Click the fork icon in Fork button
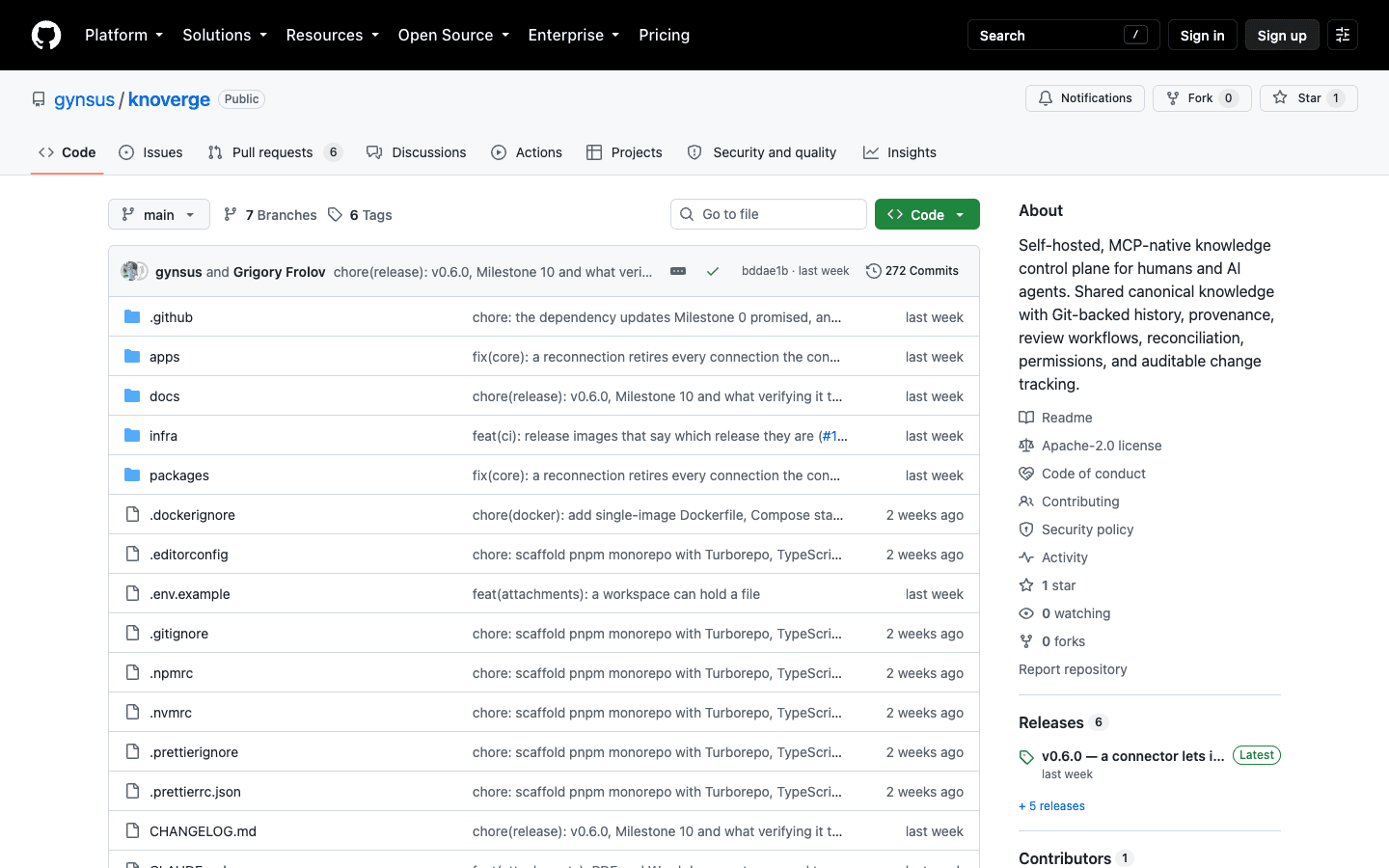Image resolution: width=1389 pixels, height=868 pixels. click(x=1173, y=98)
